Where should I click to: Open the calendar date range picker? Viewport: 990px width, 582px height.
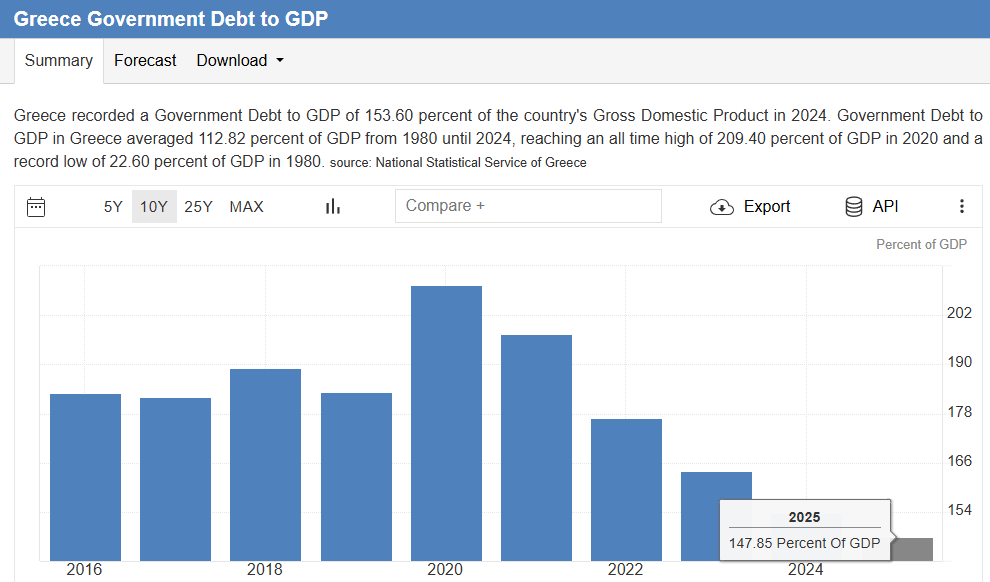pyautogui.click(x=36, y=207)
